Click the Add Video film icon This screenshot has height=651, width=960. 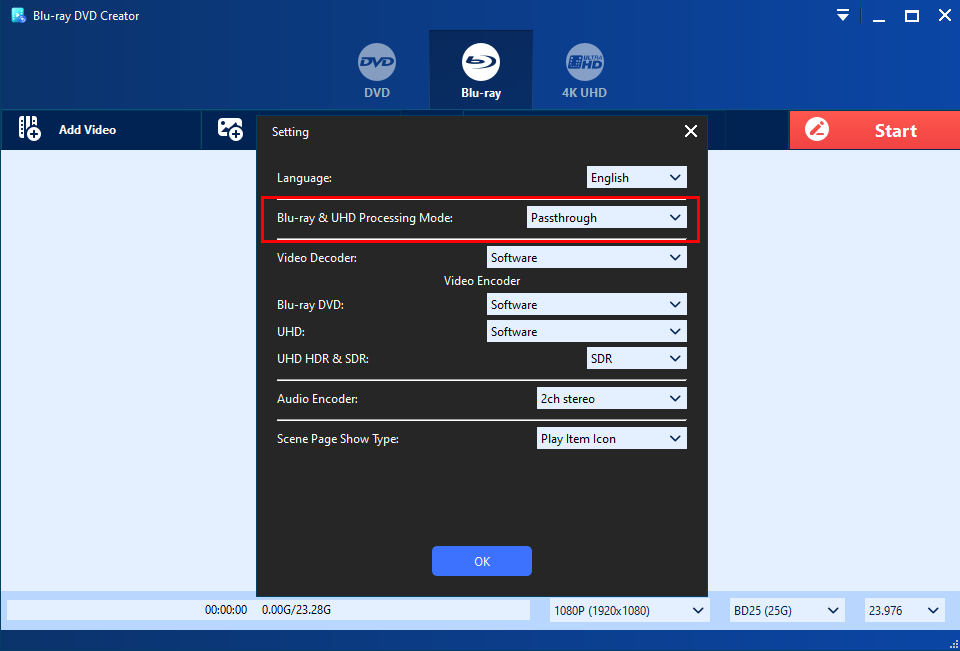(30, 129)
